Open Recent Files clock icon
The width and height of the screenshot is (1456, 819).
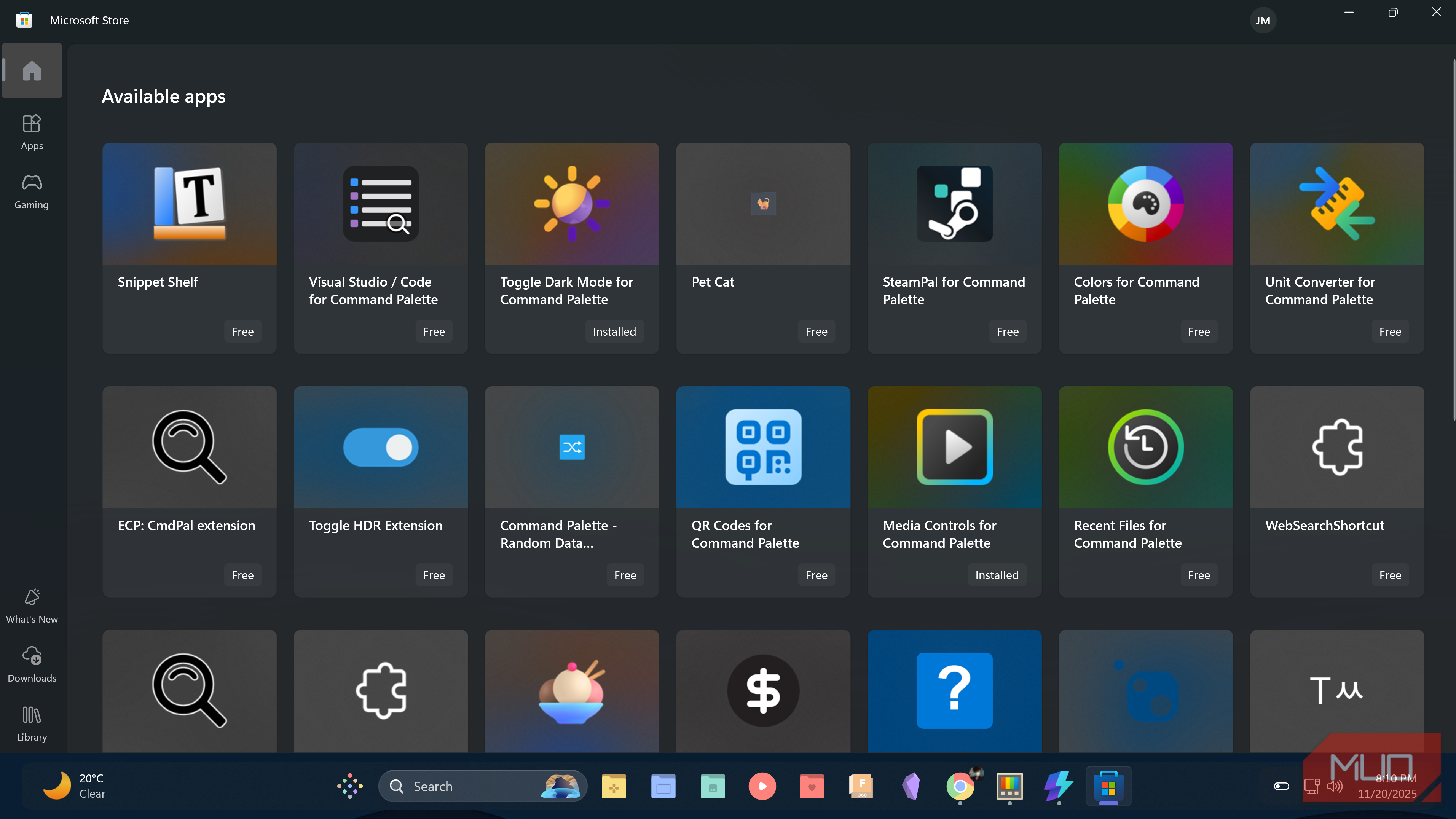coord(1146,447)
